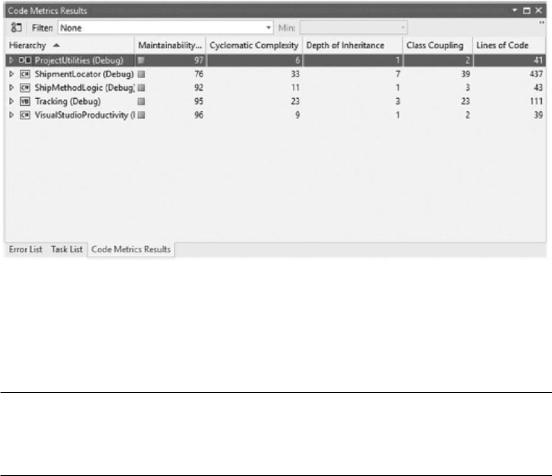Open the window position dropdown arrow
This screenshot has height=476, width=552.
[514, 10]
